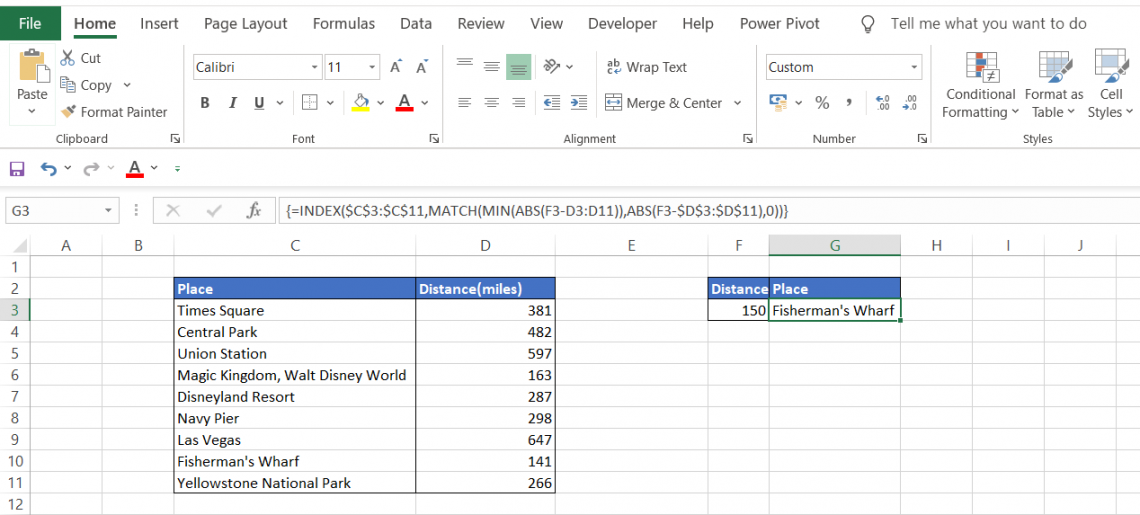Click the Format Painter brush icon
The image size is (1140, 515).
pyautogui.click(x=69, y=112)
